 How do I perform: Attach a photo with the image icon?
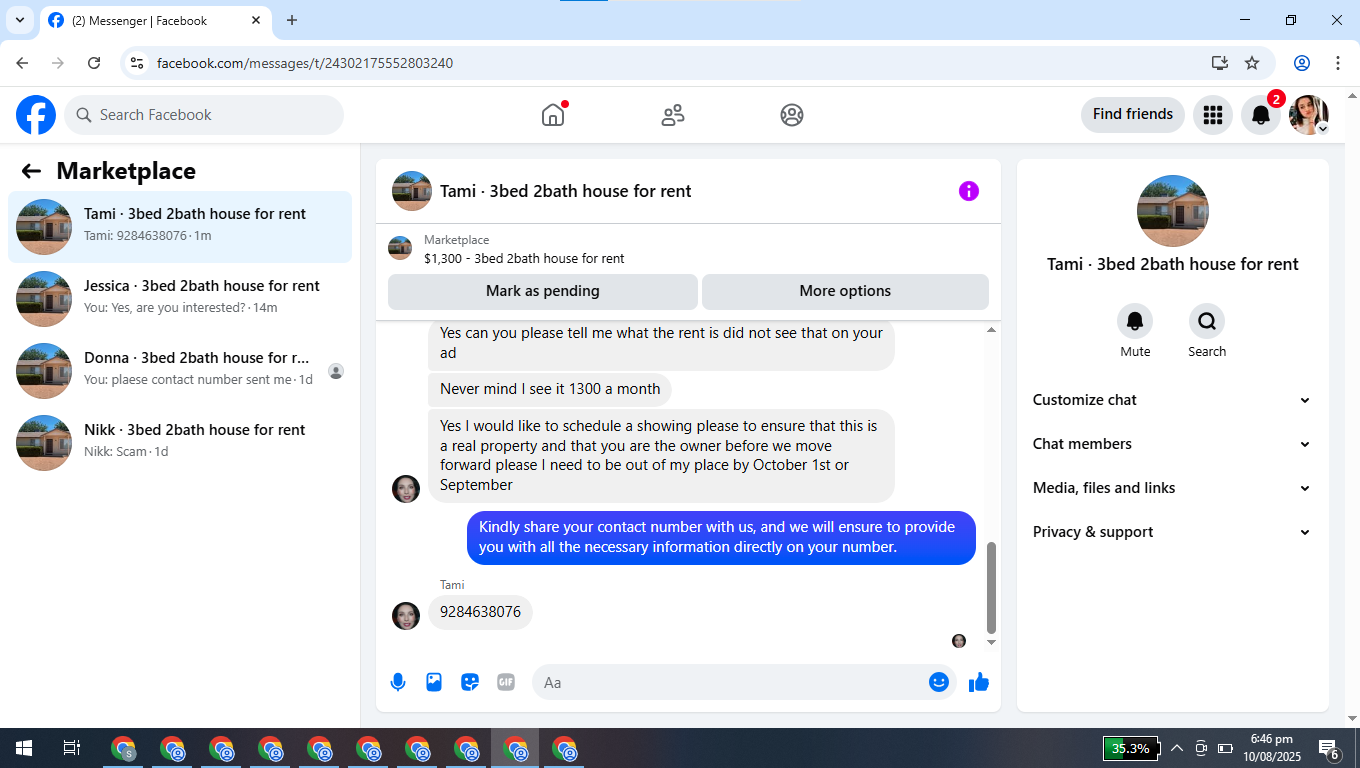(x=434, y=682)
